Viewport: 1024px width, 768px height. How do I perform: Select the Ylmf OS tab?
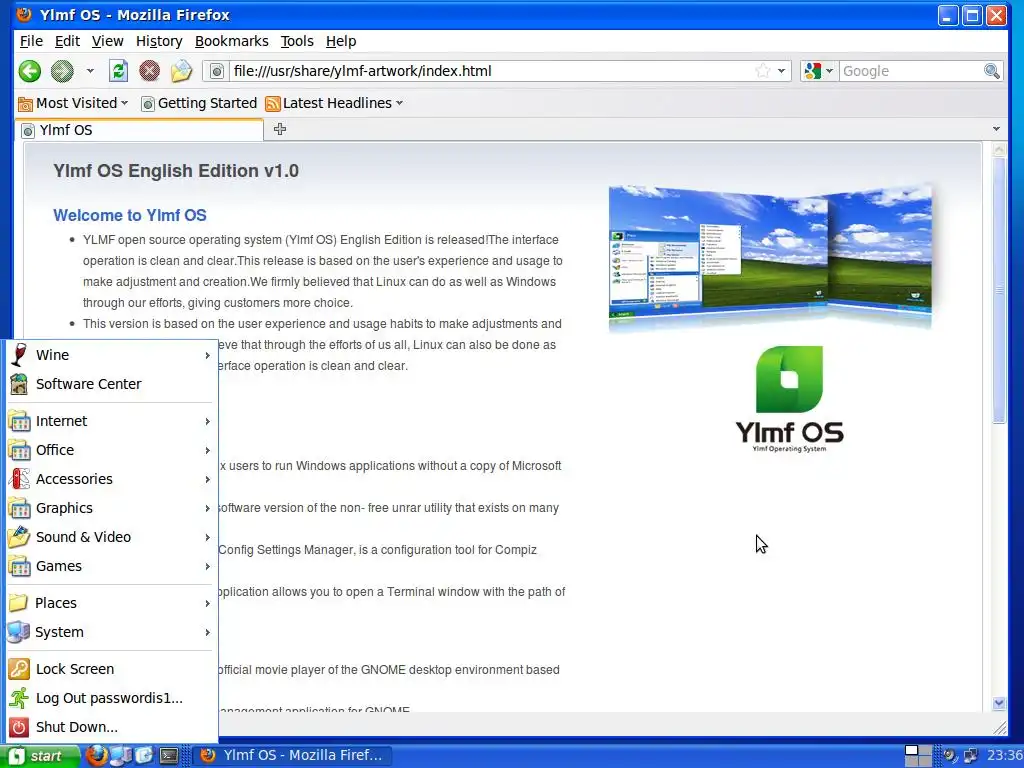coord(139,130)
